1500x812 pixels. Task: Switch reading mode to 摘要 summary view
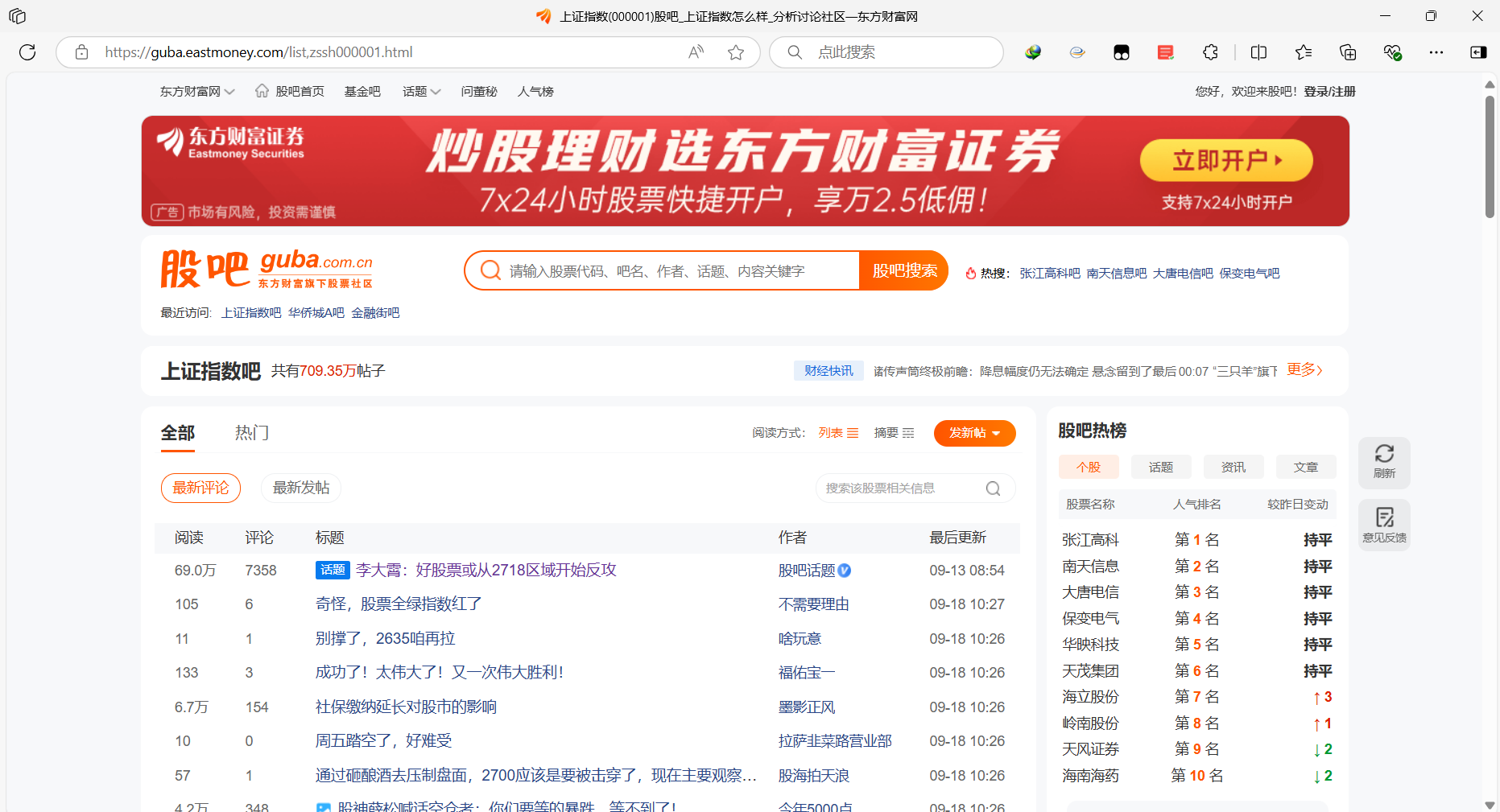coord(894,433)
